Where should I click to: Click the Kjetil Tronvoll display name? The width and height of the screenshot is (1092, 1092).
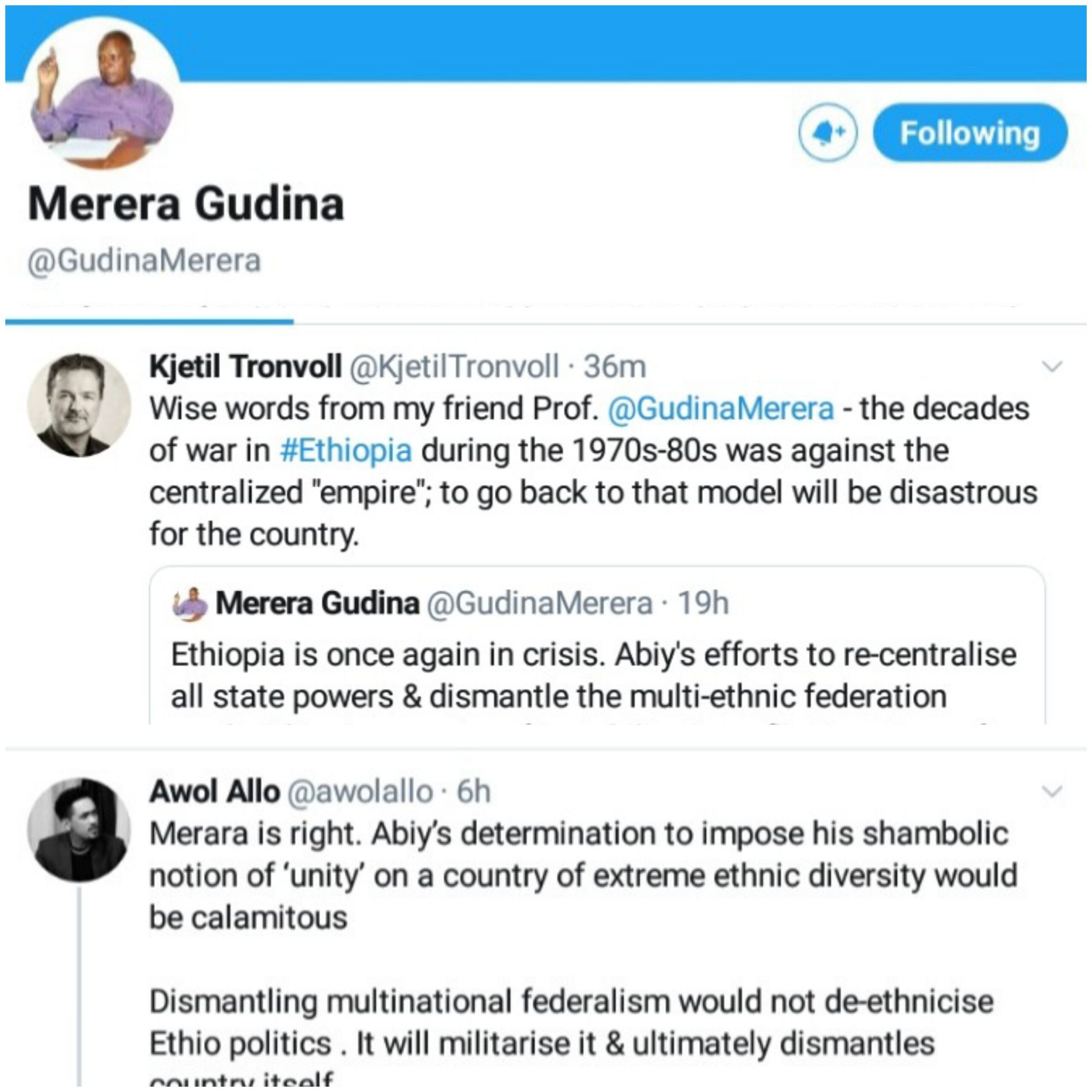pyautogui.click(x=245, y=366)
